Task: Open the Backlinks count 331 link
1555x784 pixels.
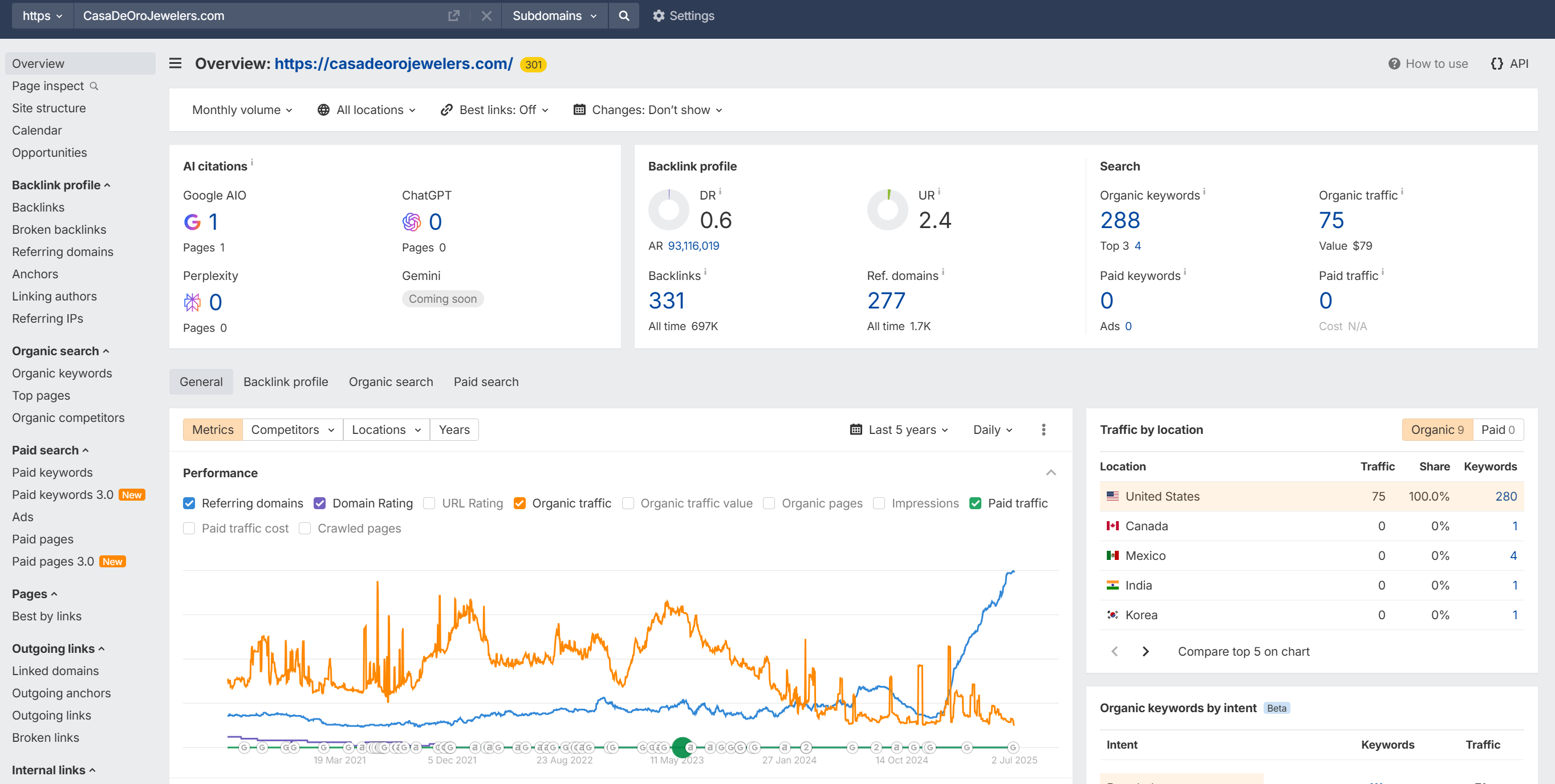Action: 667,300
